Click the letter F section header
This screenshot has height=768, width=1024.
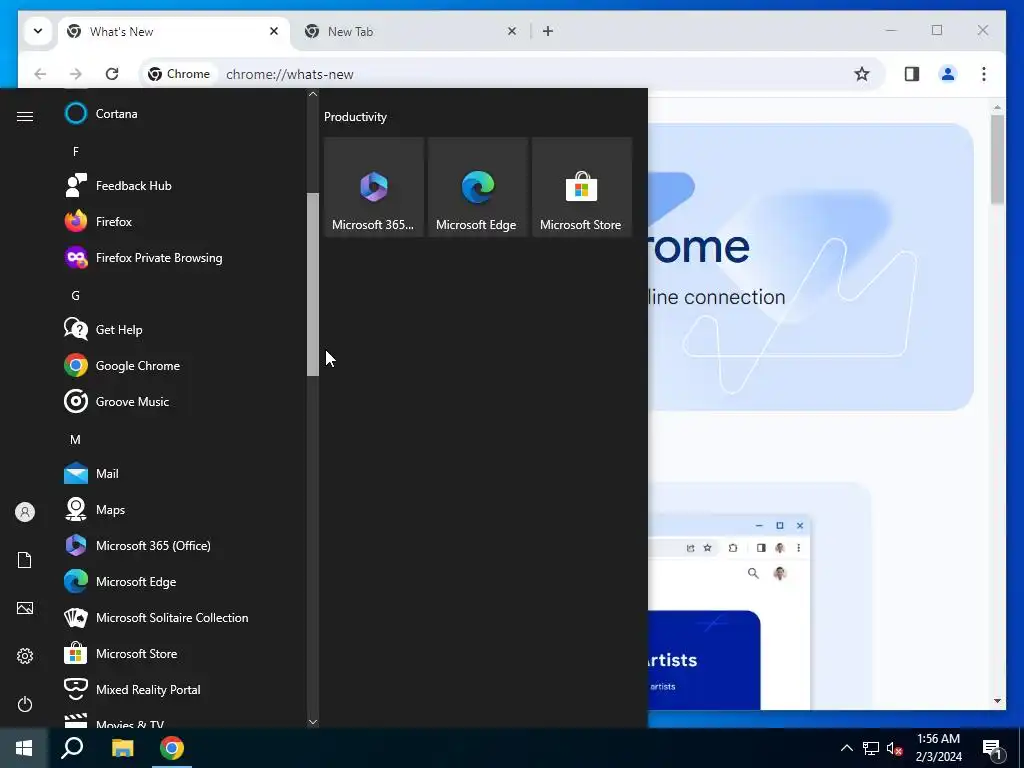[x=76, y=152]
